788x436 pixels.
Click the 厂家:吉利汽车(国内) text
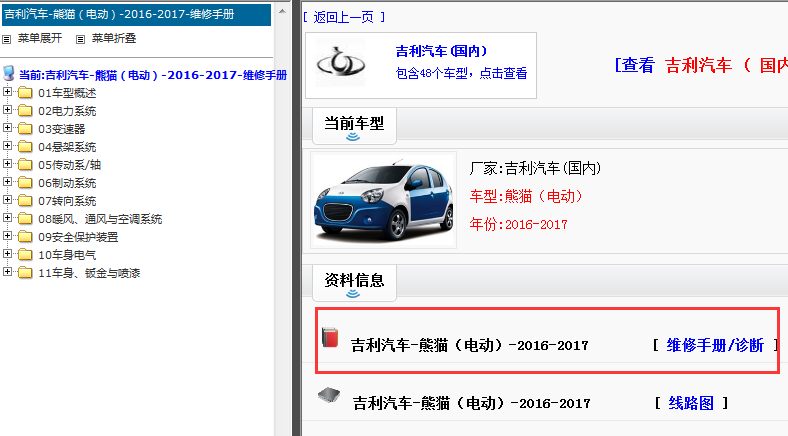535,168
